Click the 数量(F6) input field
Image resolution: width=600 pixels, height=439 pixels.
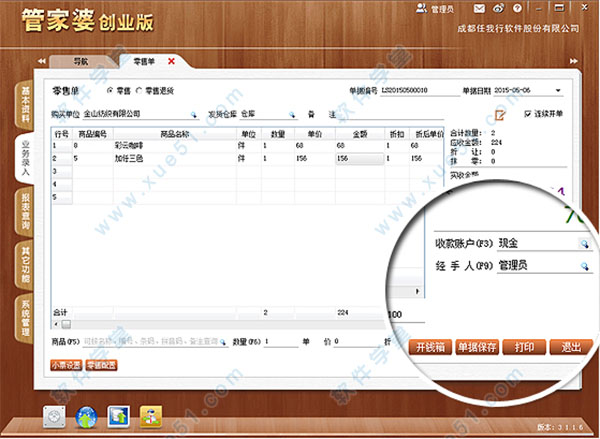tap(281, 342)
